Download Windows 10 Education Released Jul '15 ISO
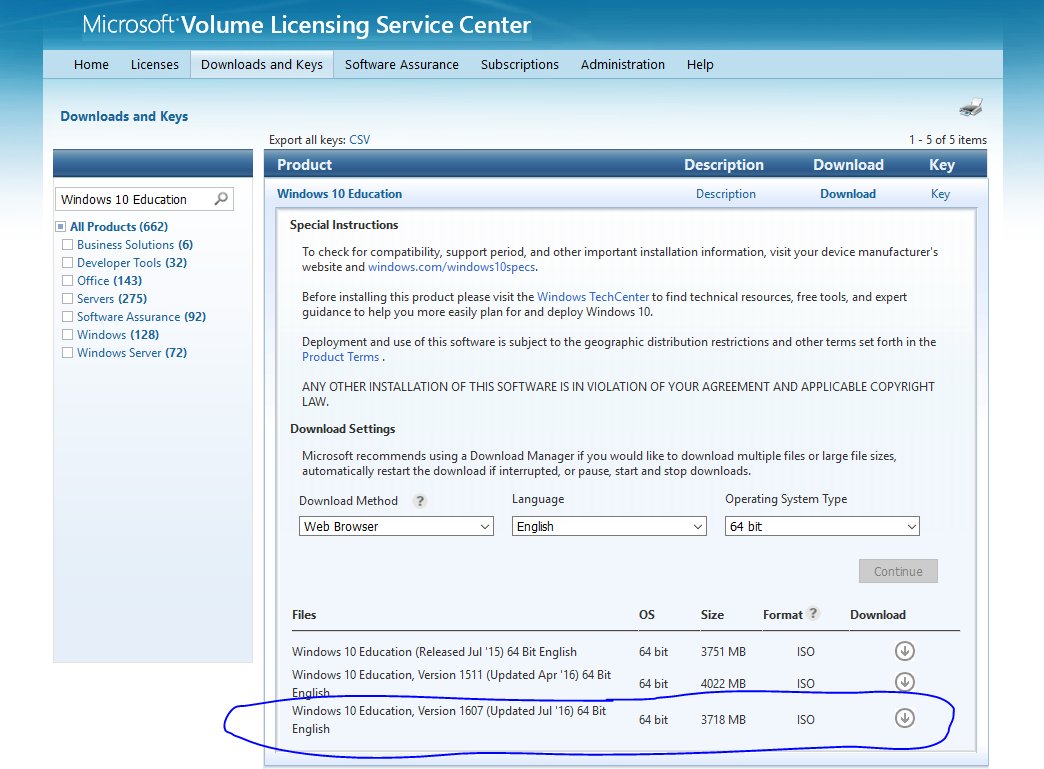 pyautogui.click(x=904, y=650)
